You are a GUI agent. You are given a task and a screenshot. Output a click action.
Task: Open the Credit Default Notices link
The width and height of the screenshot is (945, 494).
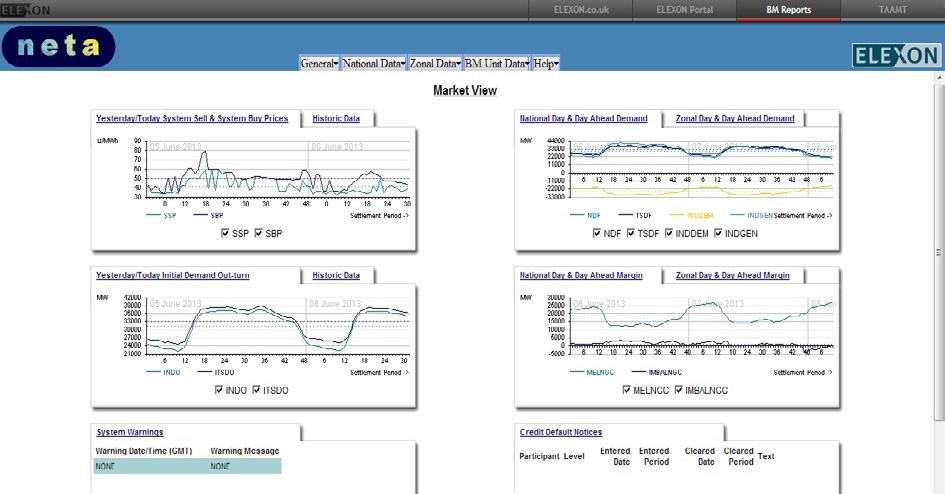560,432
